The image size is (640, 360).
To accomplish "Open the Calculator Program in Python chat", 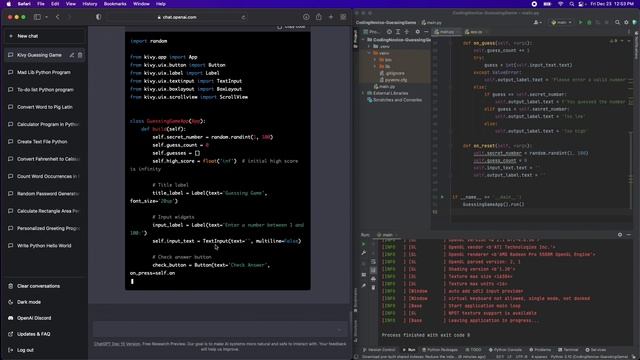I will click(x=45, y=124).
